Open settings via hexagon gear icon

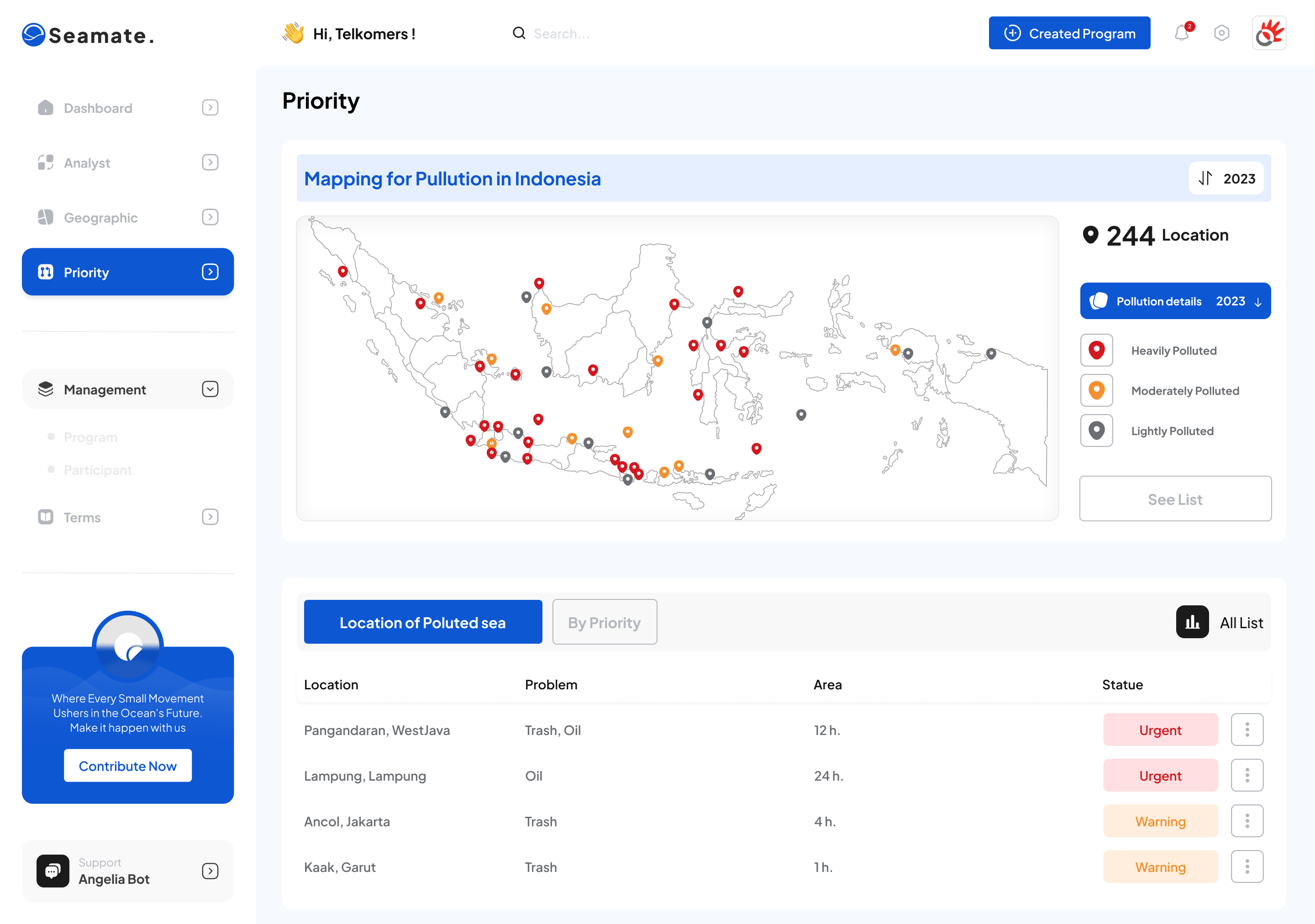point(1221,33)
